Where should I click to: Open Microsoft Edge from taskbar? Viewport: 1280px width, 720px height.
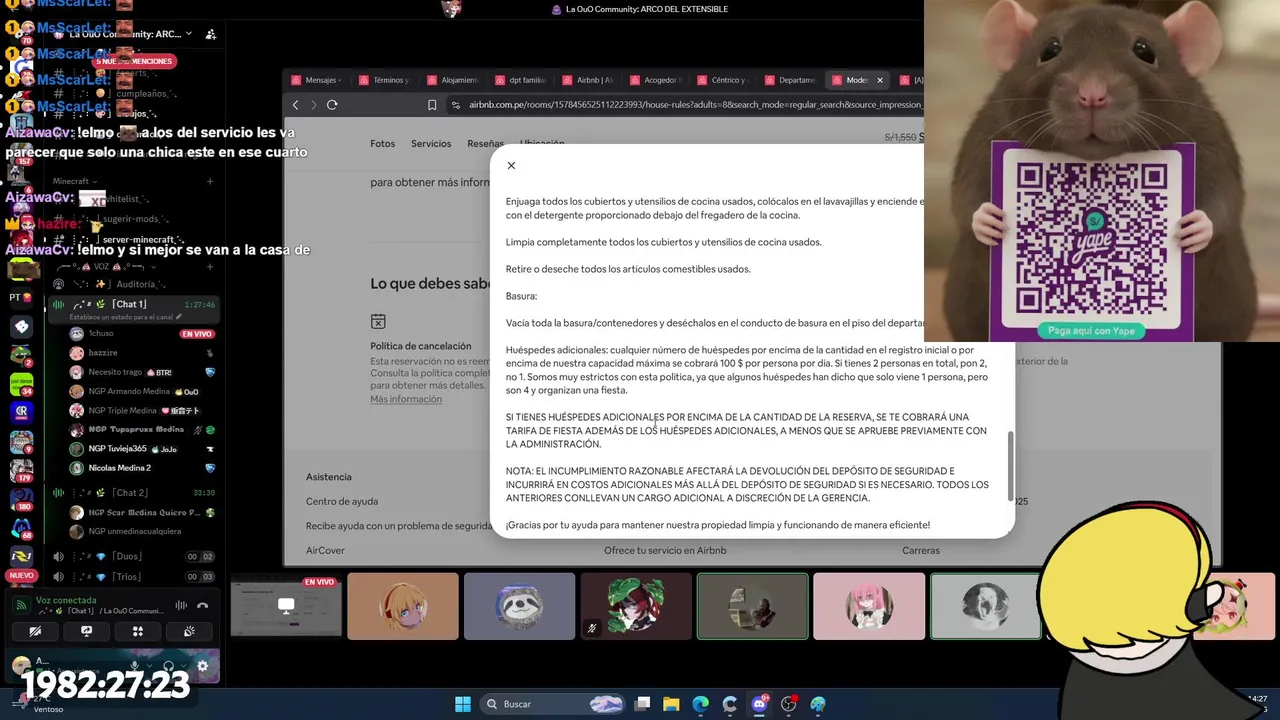701,704
